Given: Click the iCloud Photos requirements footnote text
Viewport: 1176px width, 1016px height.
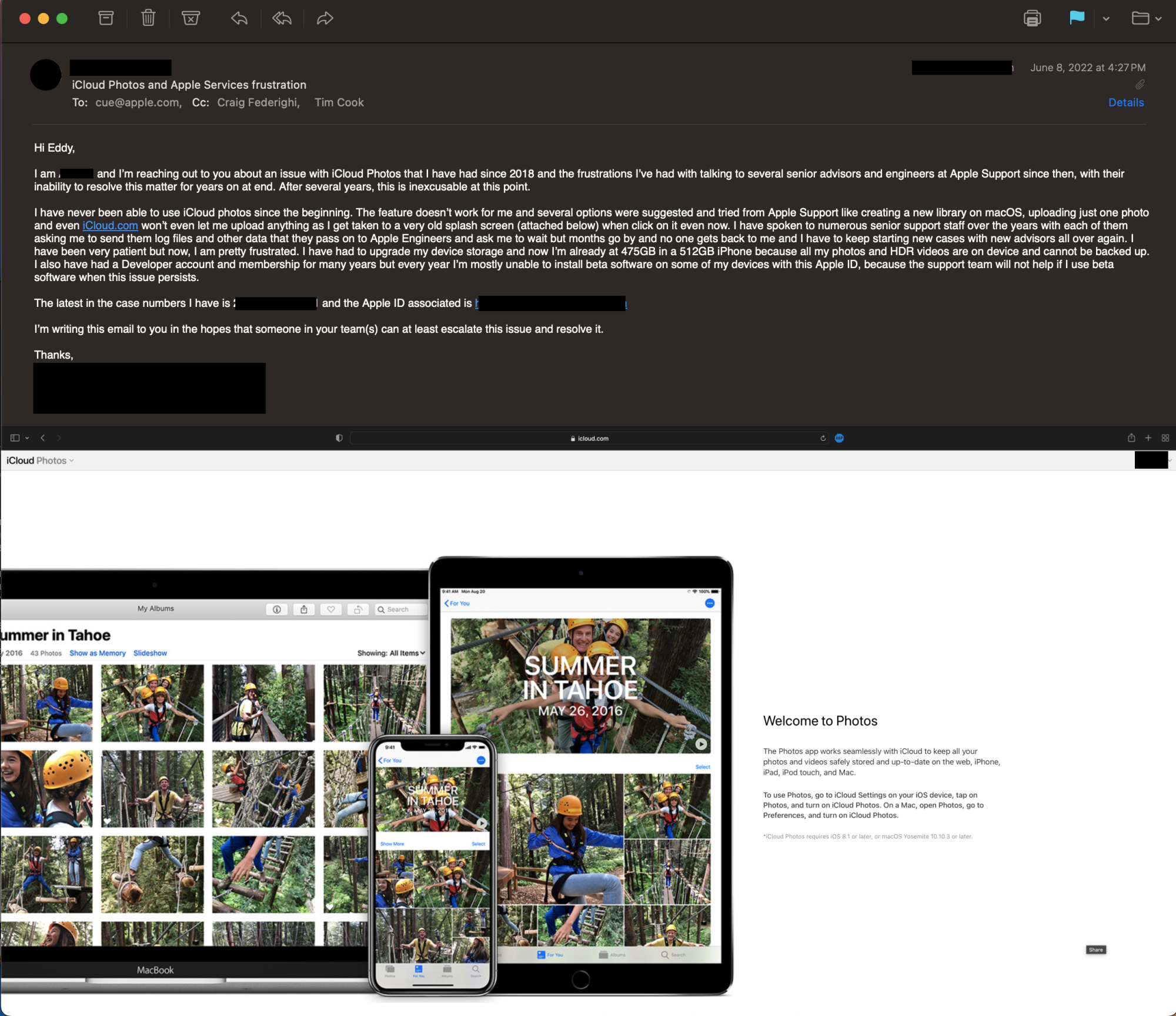Looking at the screenshot, I should (x=867, y=836).
